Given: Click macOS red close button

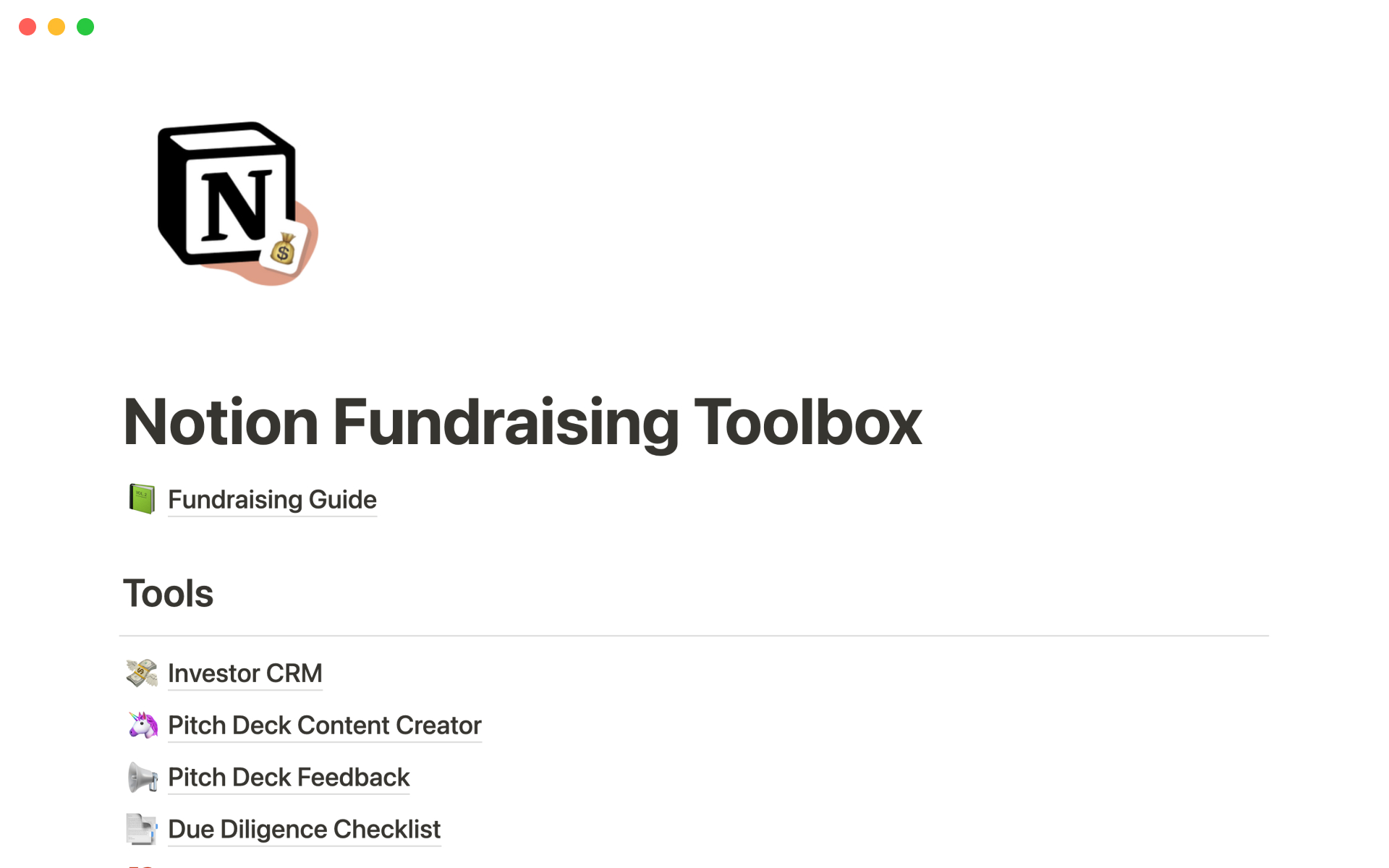Looking at the screenshot, I should click(27, 25).
